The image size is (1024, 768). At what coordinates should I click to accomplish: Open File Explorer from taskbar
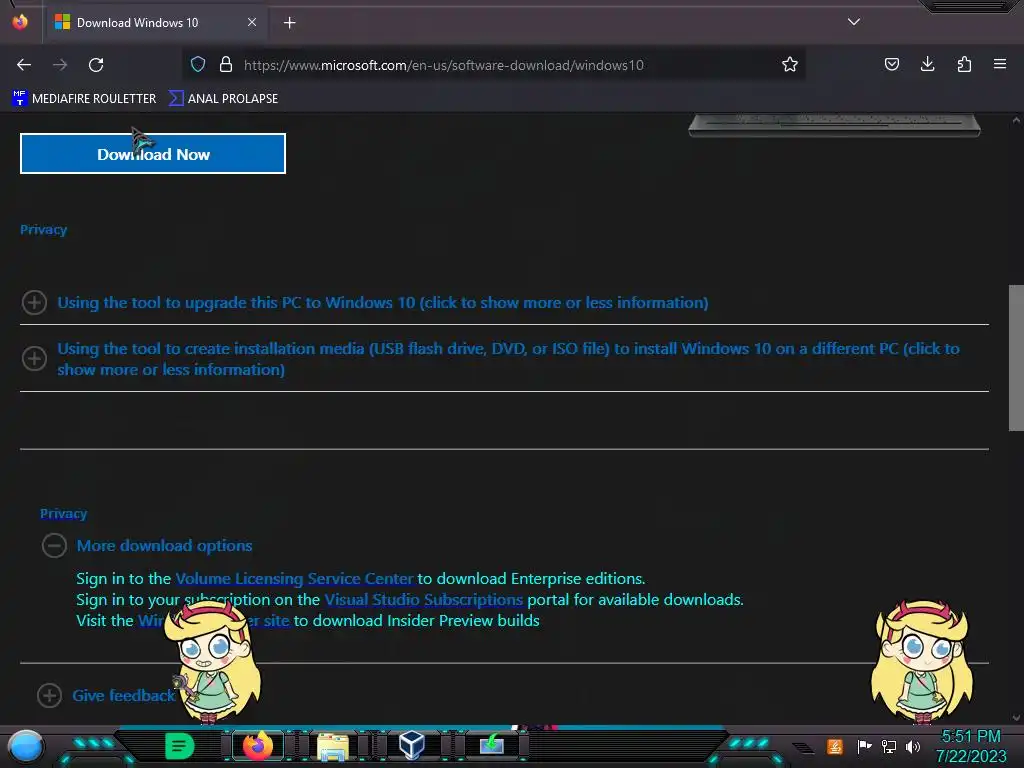(x=333, y=746)
